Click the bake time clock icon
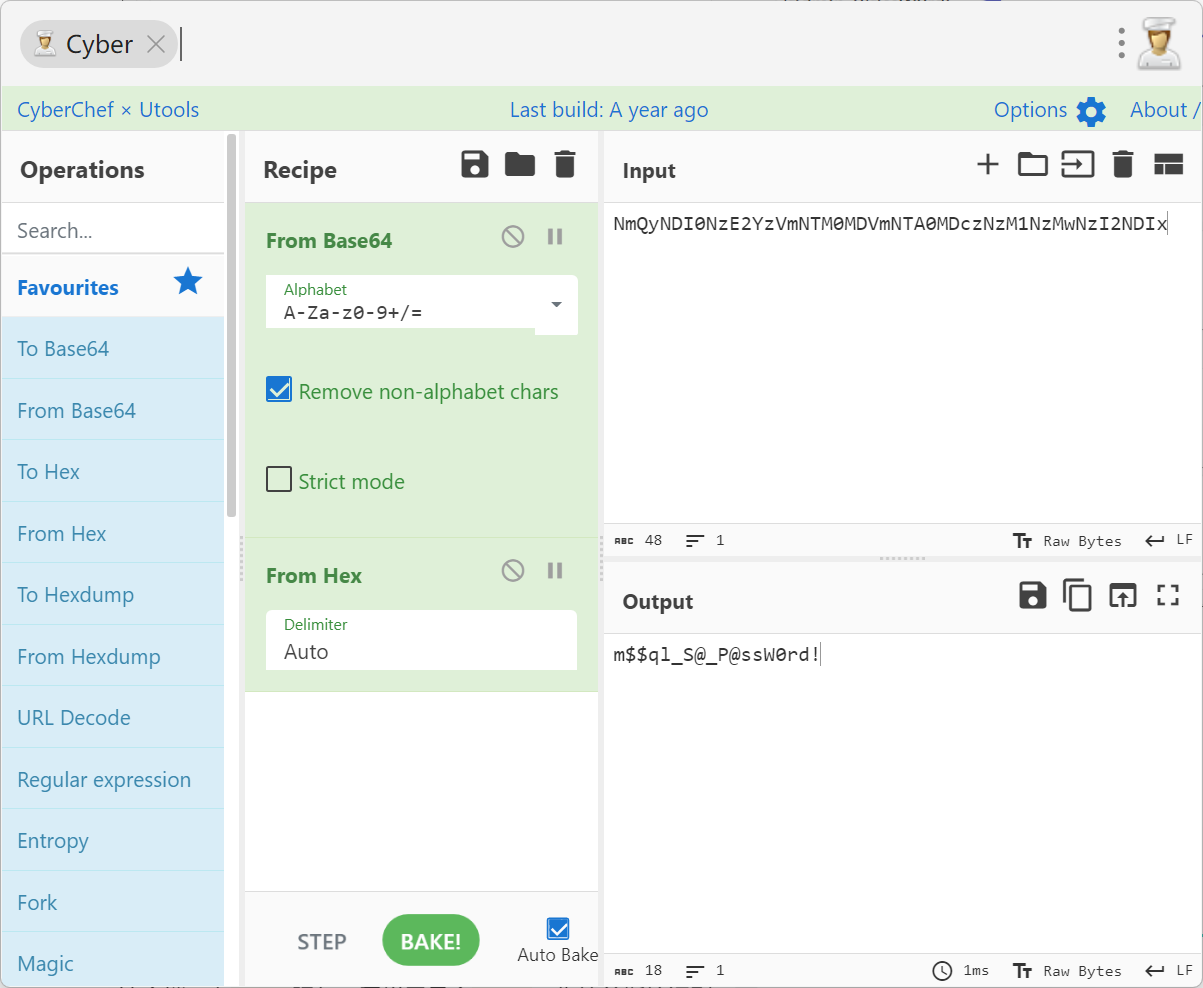The height and width of the screenshot is (988, 1203). 942,970
